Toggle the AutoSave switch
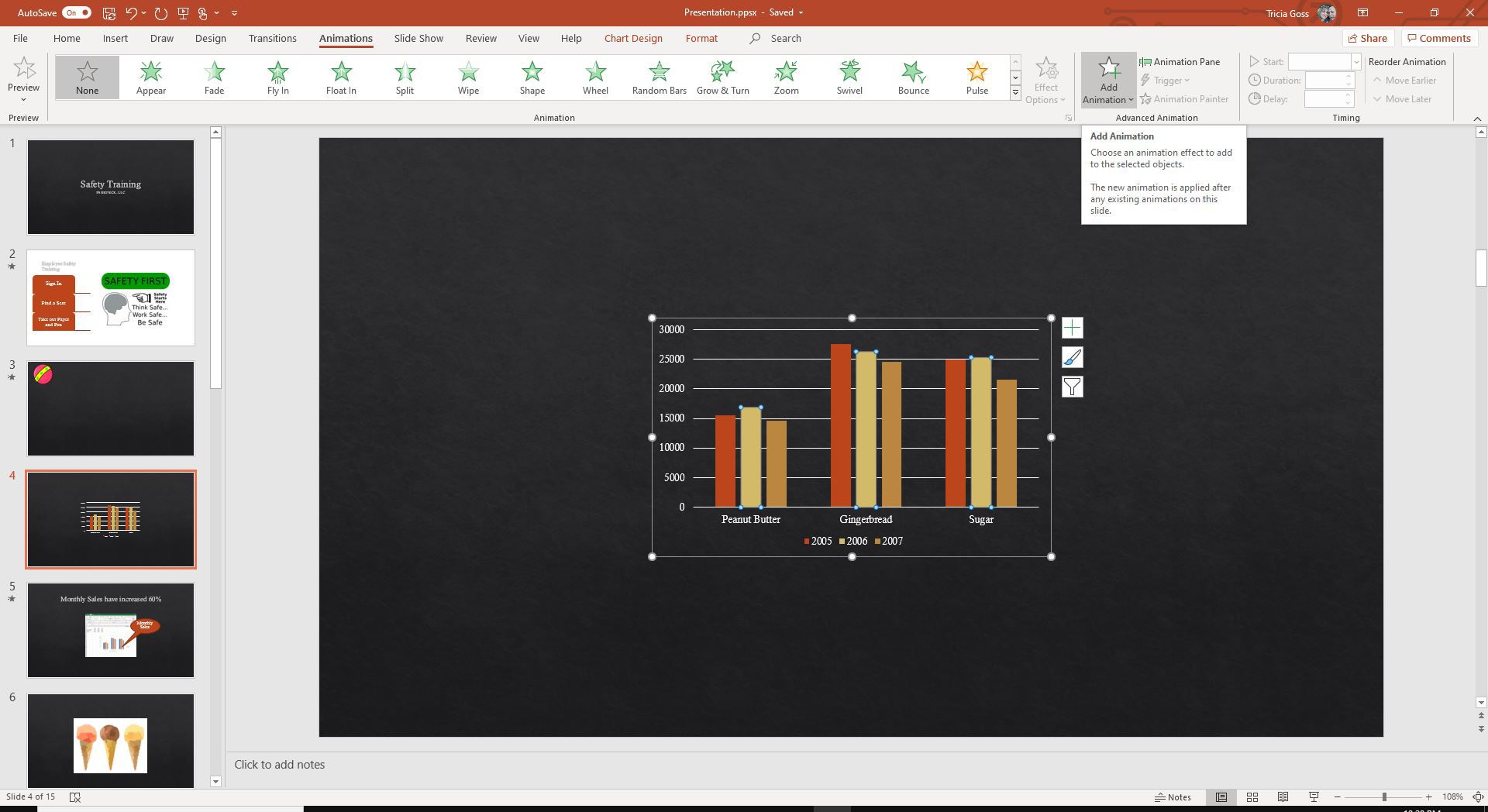The height and width of the screenshot is (812, 1488). (x=76, y=12)
